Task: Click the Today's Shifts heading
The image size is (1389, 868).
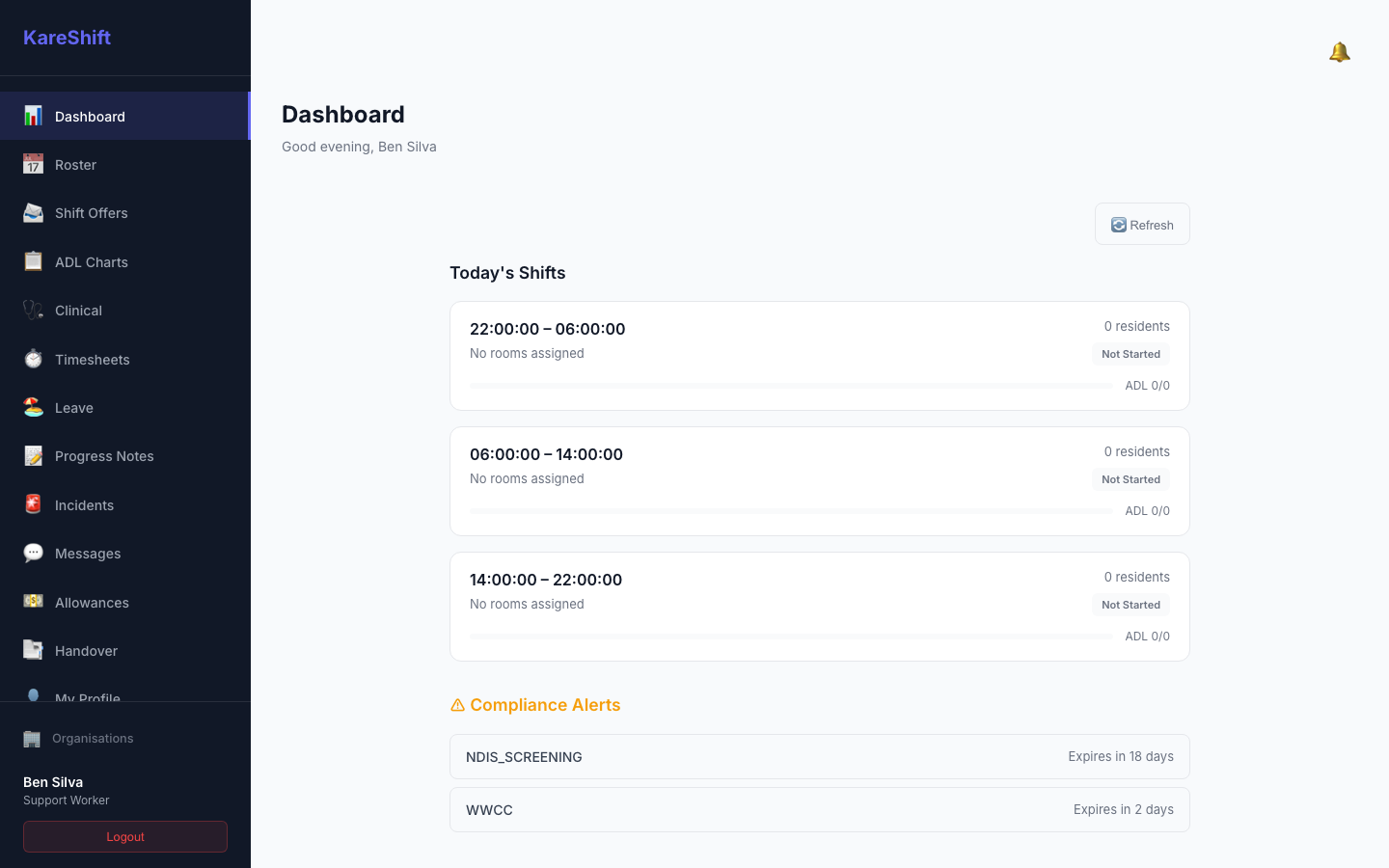Action: [x=507, y=273]
